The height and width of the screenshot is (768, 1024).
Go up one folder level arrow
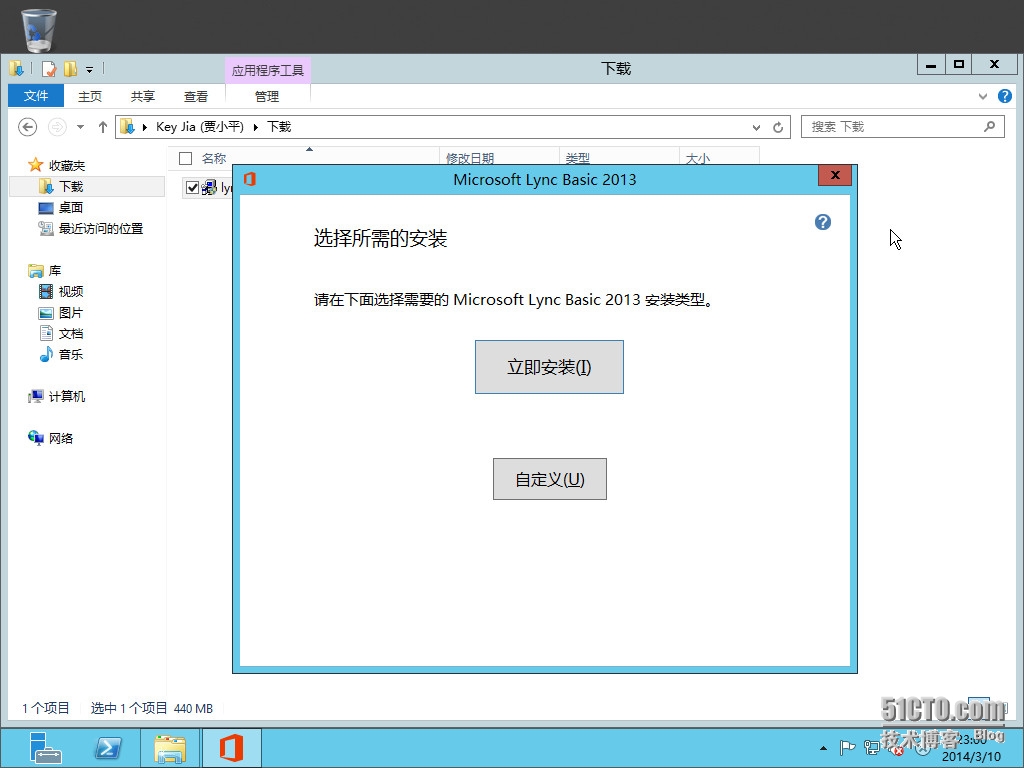click(103, 127)
